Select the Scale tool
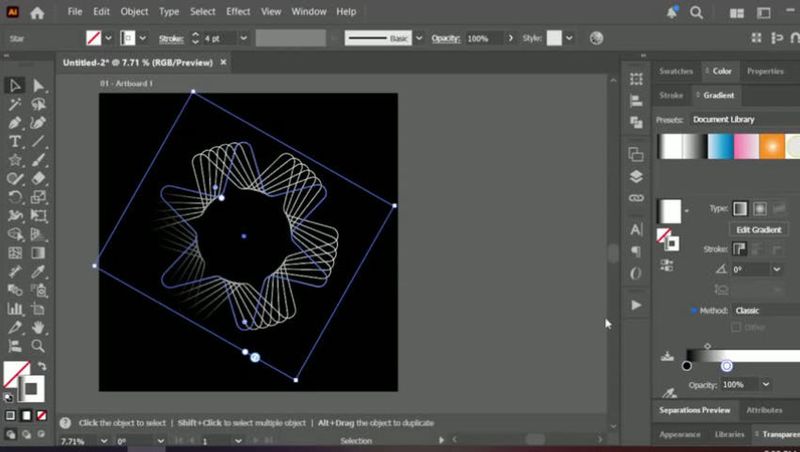 38,197
